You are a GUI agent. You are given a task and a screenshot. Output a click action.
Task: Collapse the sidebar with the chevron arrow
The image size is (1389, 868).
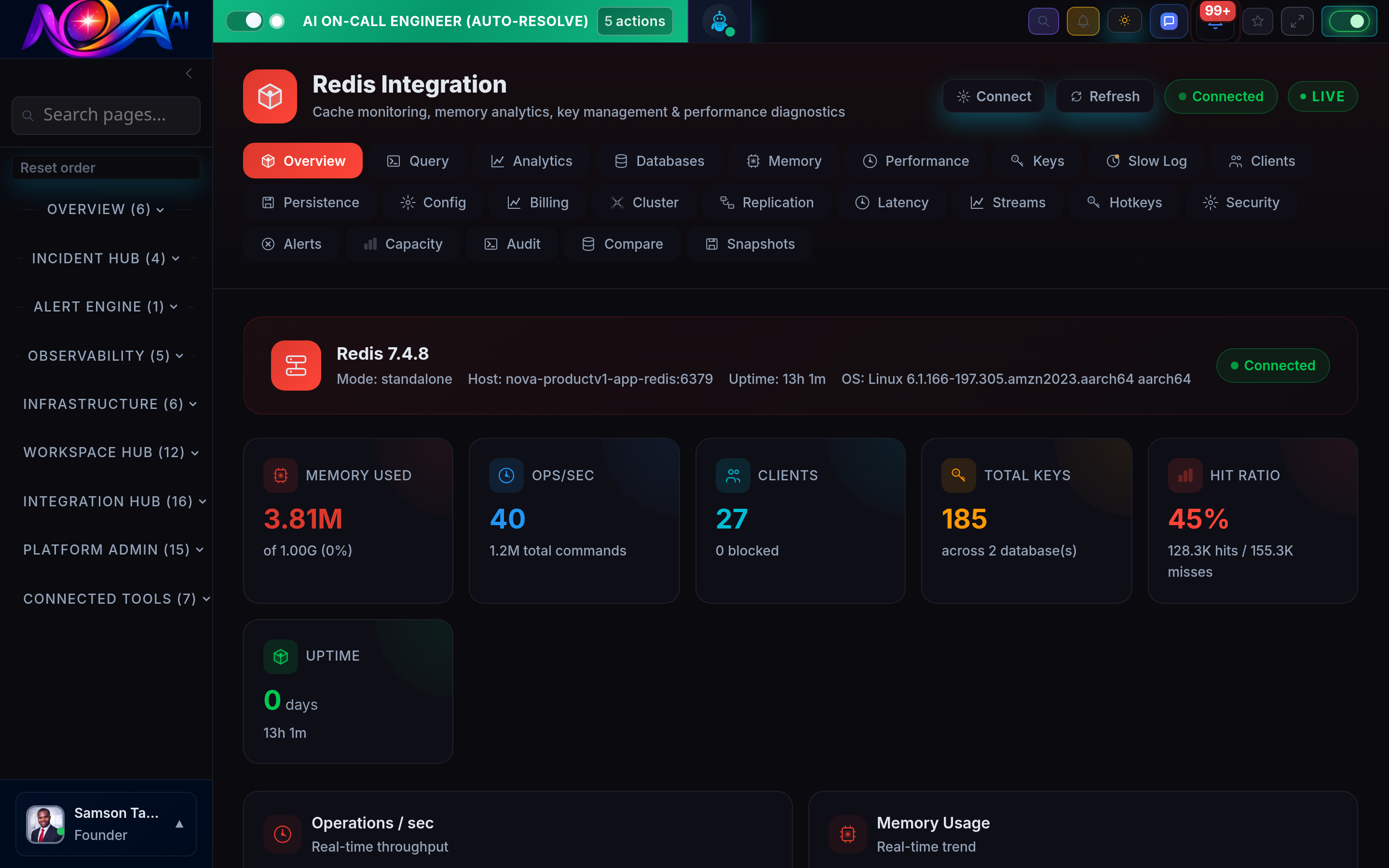point(189,73)
